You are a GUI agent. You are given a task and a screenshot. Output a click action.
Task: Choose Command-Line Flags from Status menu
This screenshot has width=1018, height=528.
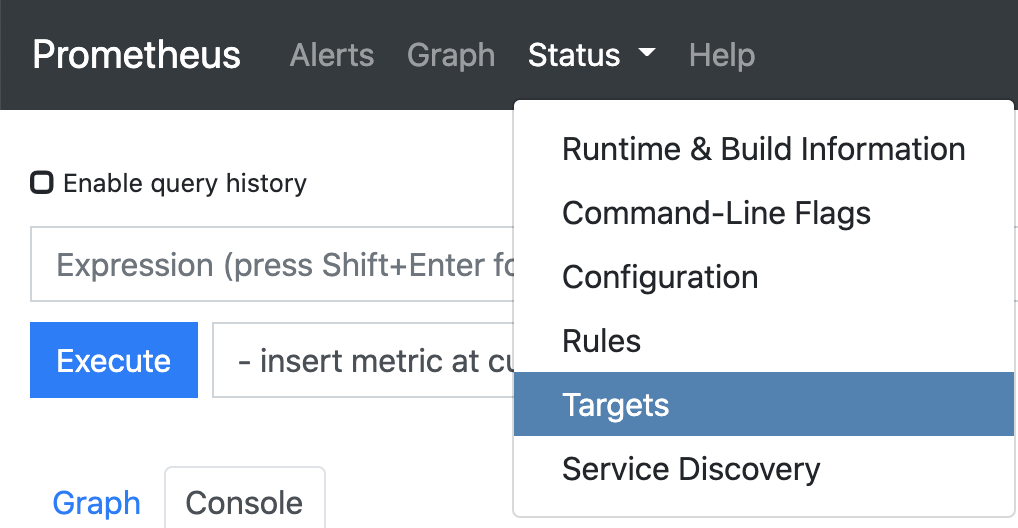pyautogui.click(x=716, y=213)
